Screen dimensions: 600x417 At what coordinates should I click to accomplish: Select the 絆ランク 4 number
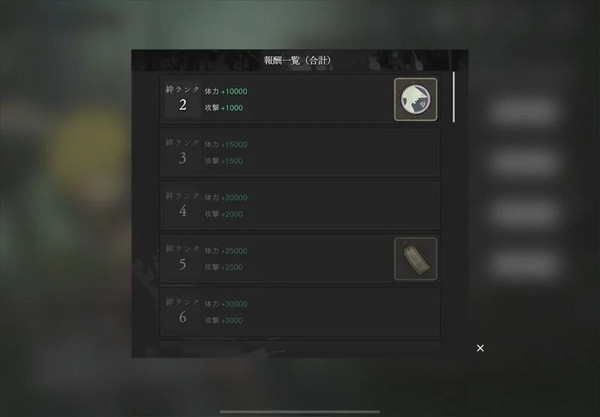click(x=183, y=211)
